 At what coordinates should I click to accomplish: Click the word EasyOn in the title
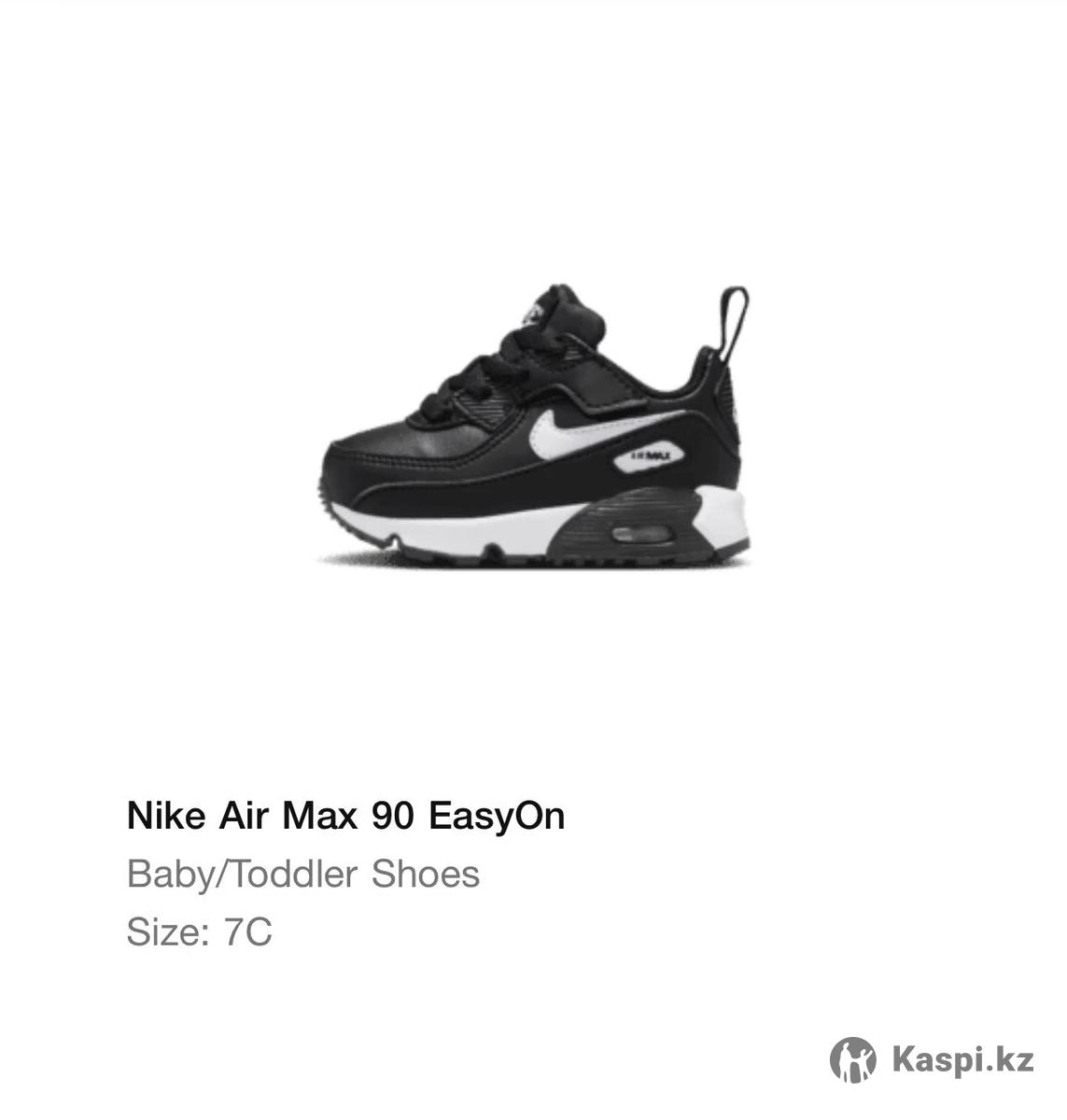[497, 817]
